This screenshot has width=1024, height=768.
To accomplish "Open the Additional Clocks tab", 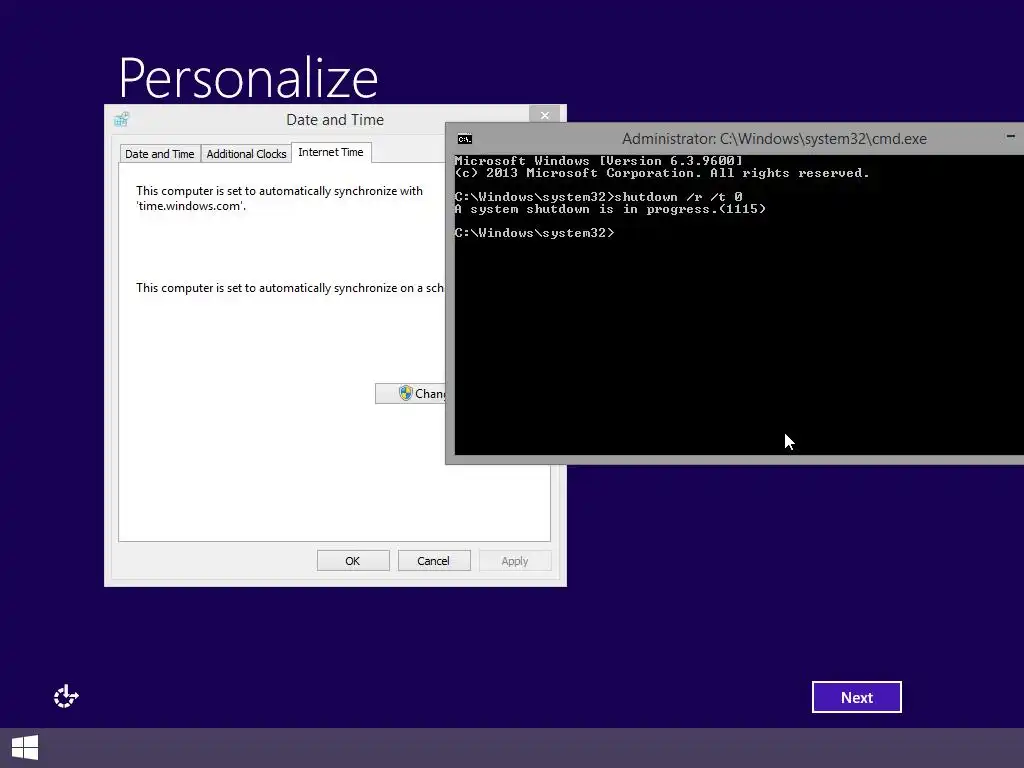I will (246, 154).
